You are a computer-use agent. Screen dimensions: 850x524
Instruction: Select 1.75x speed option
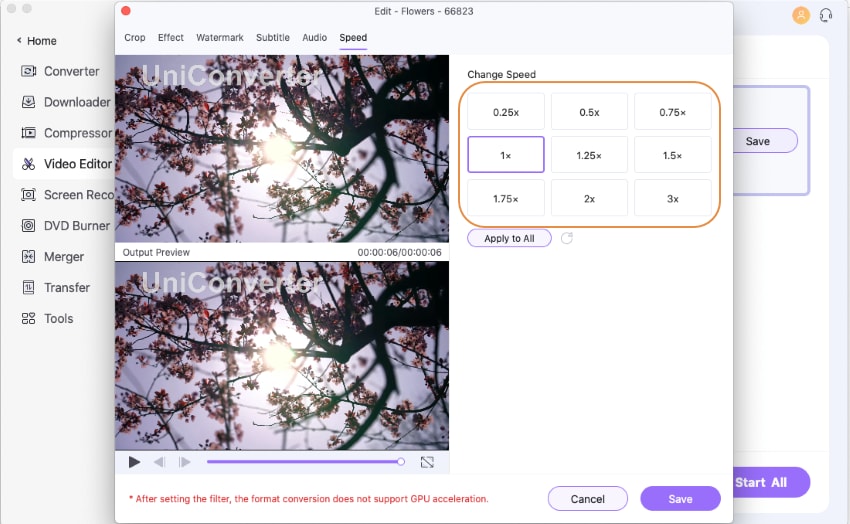506,198
